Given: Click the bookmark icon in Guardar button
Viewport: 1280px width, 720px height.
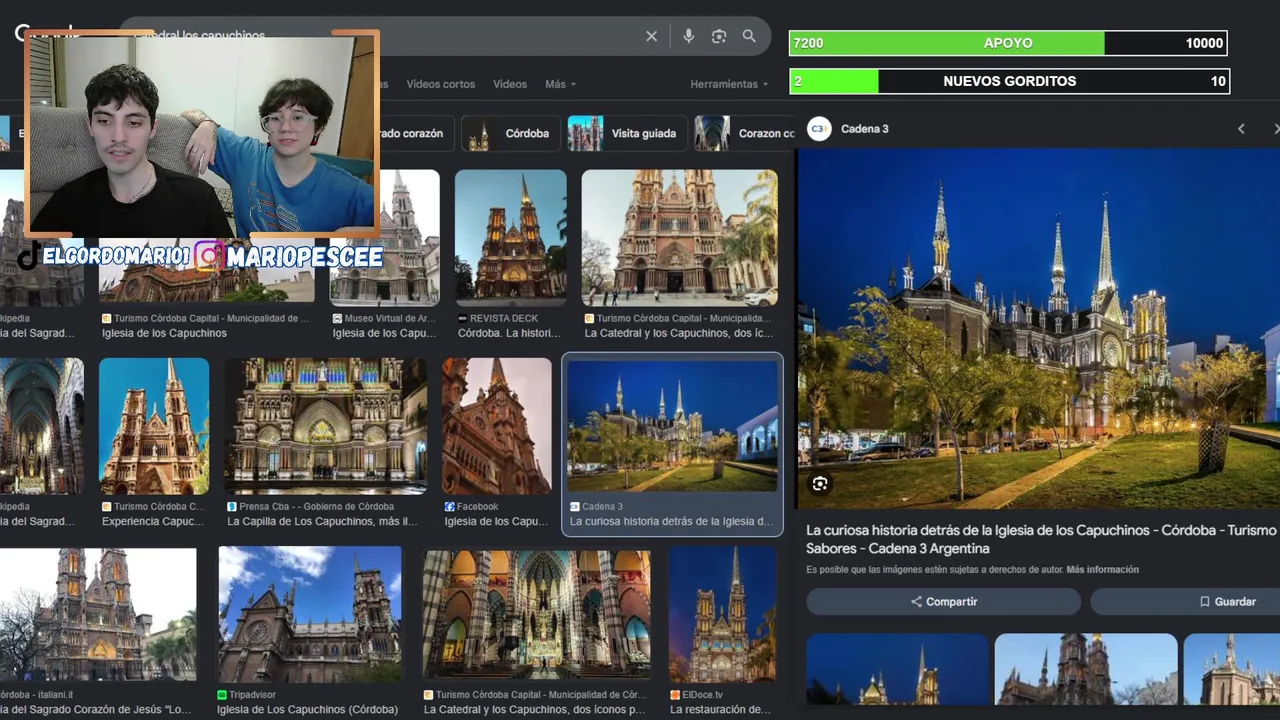Looking at the screenshot, I should click(1204, 602).
